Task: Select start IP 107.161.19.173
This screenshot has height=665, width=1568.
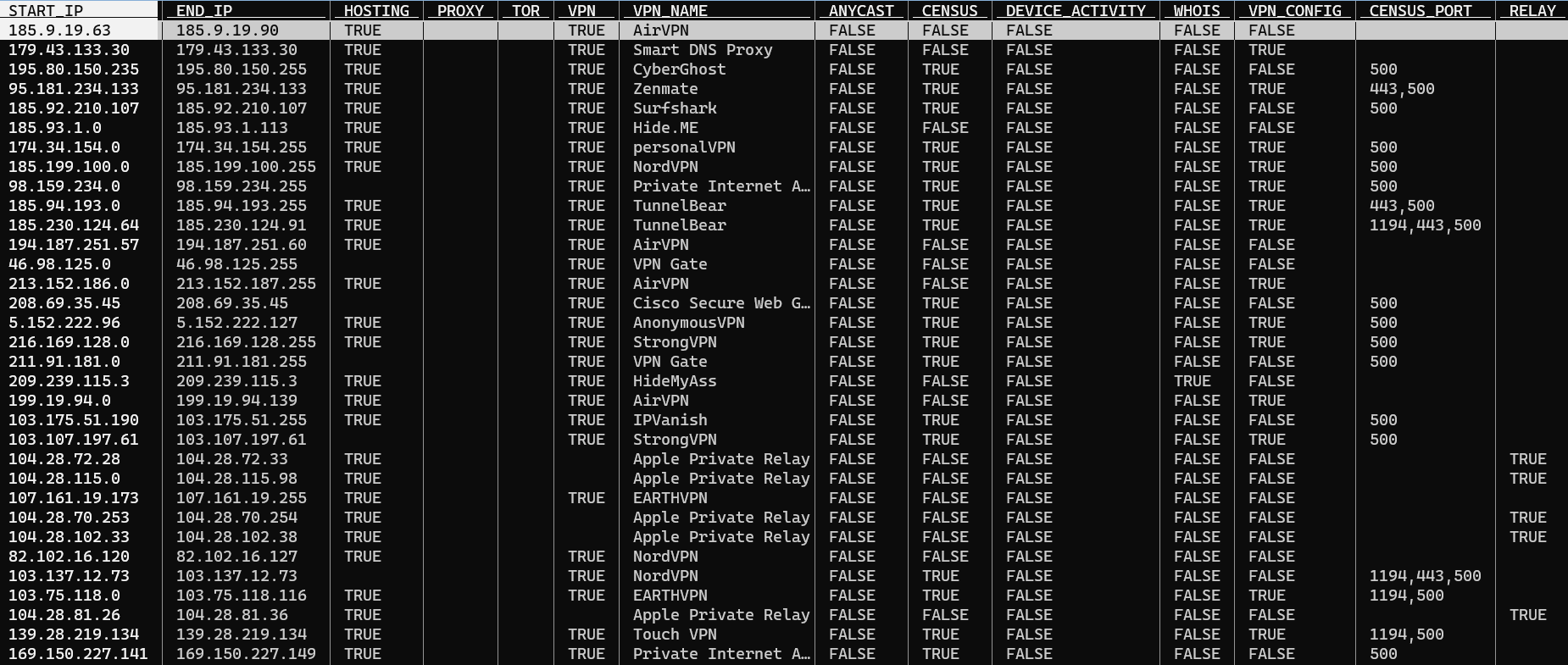Action: pyautogui.click(x=74, y=498)
